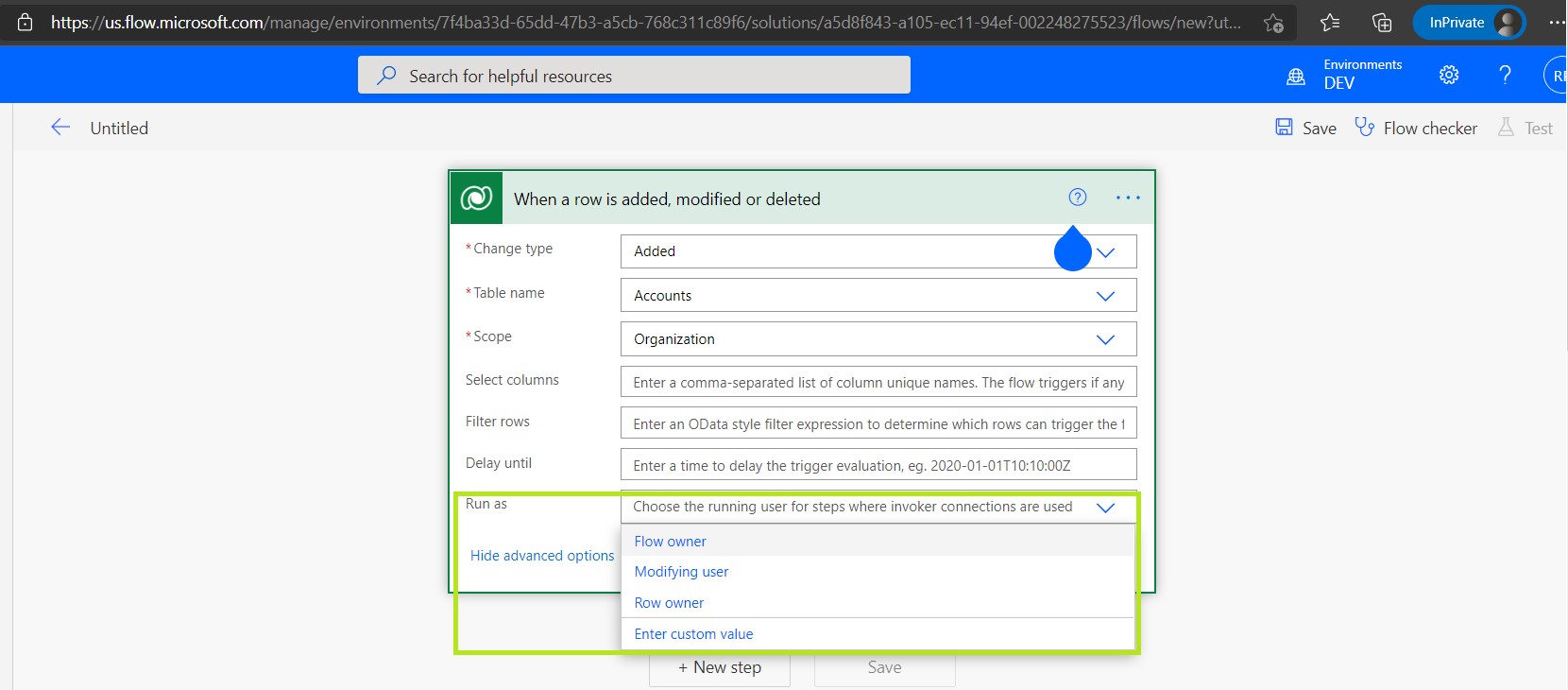Image resolution: width=1568 pixels, height=690 pixels.
Task: Collapse the Run as dropdown
Action: 1105,508
